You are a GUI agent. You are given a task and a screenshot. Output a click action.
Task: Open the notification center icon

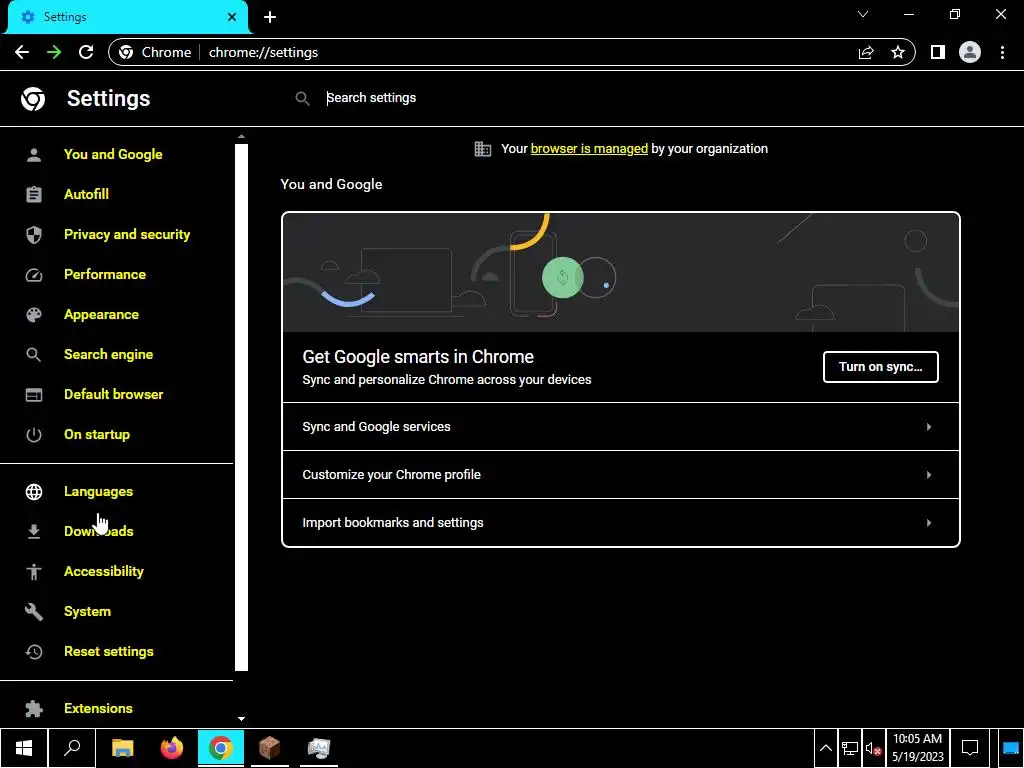click(970, 748)
